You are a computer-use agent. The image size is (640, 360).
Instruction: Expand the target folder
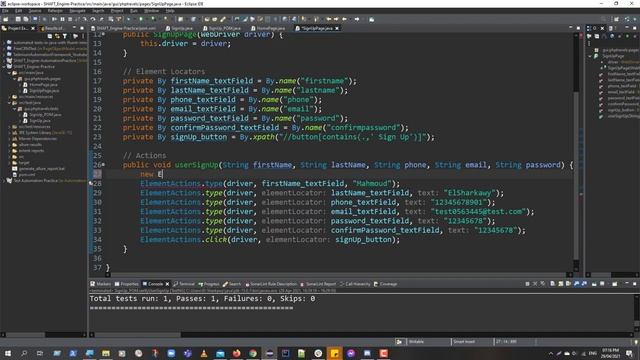click(9, 162)
